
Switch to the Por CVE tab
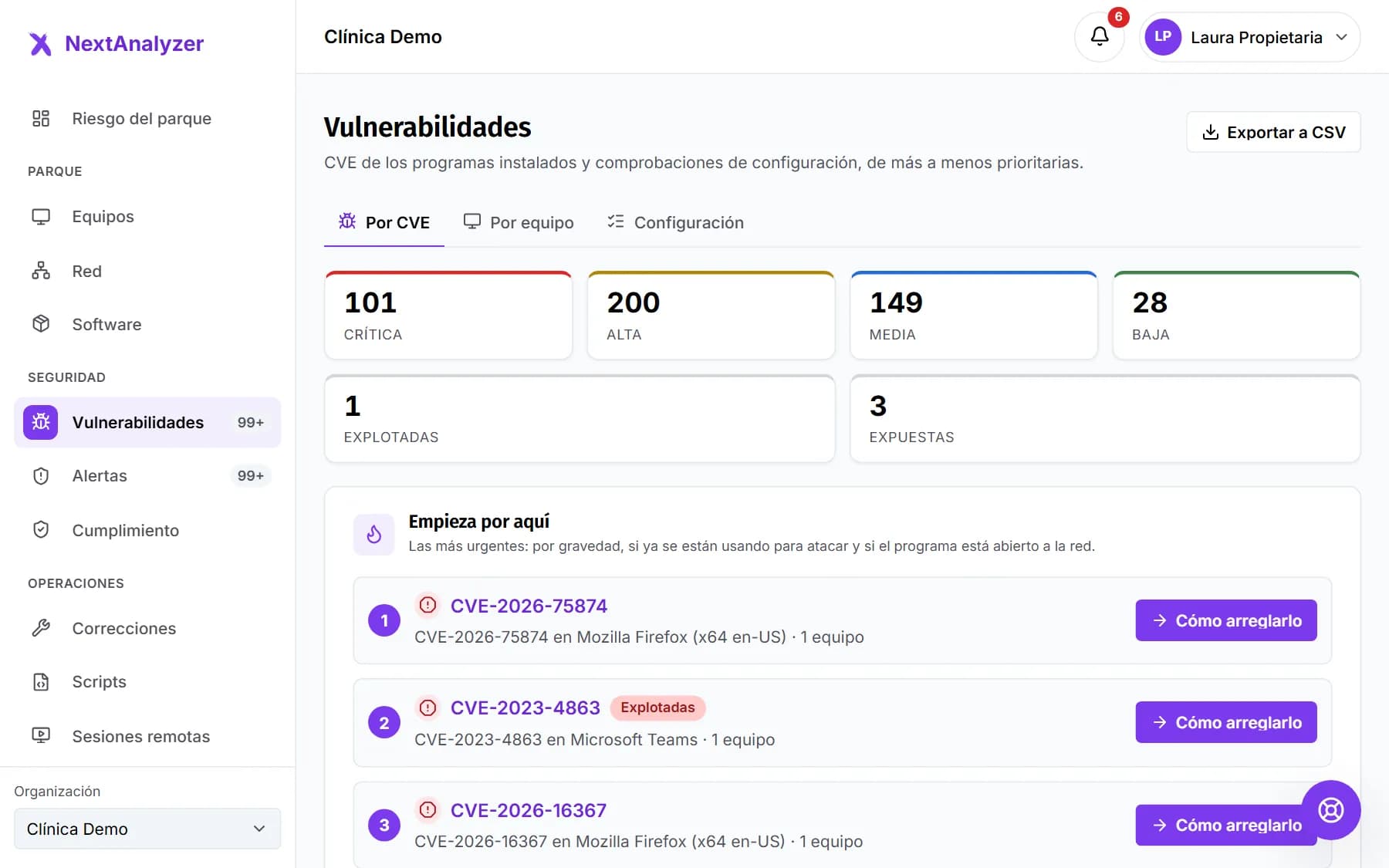pyautogui.click(x=384, y=222)
